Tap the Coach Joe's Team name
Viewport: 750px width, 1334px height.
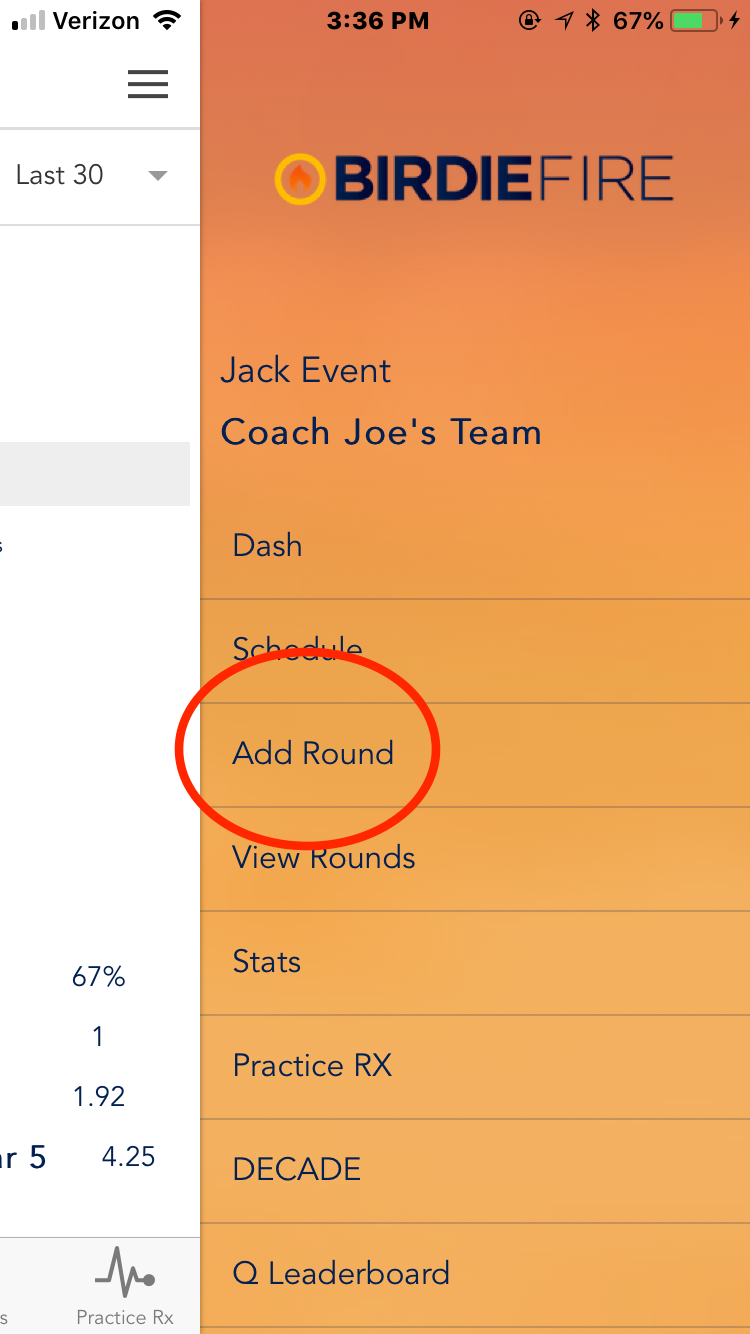pos(381,432)
